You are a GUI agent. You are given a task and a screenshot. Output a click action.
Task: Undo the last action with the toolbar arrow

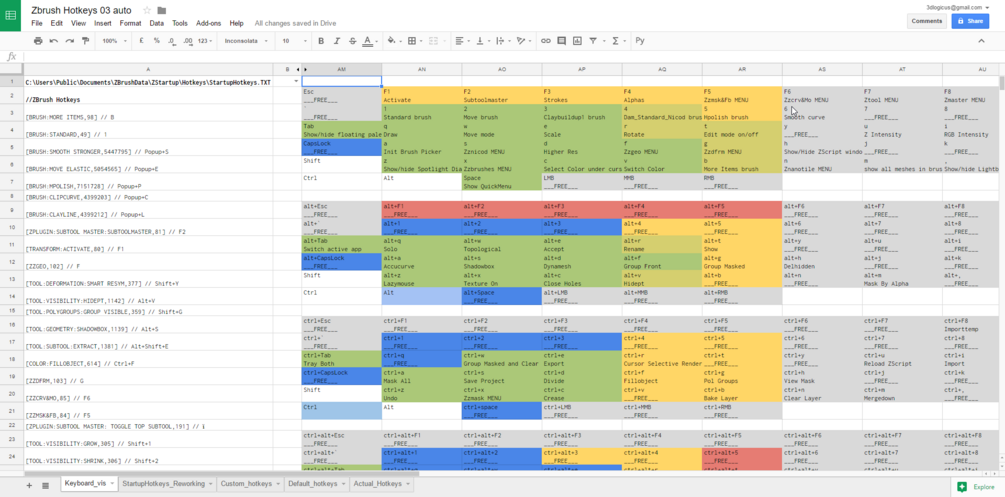(54, 41)
